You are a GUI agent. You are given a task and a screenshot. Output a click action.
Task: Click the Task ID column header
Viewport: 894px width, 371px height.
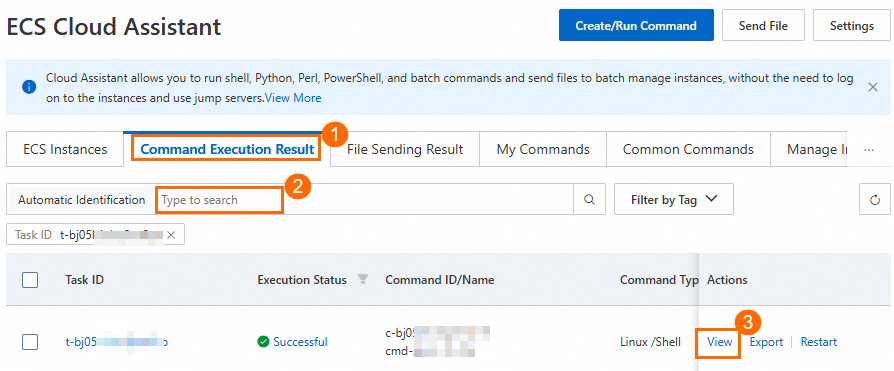(84, 280)
